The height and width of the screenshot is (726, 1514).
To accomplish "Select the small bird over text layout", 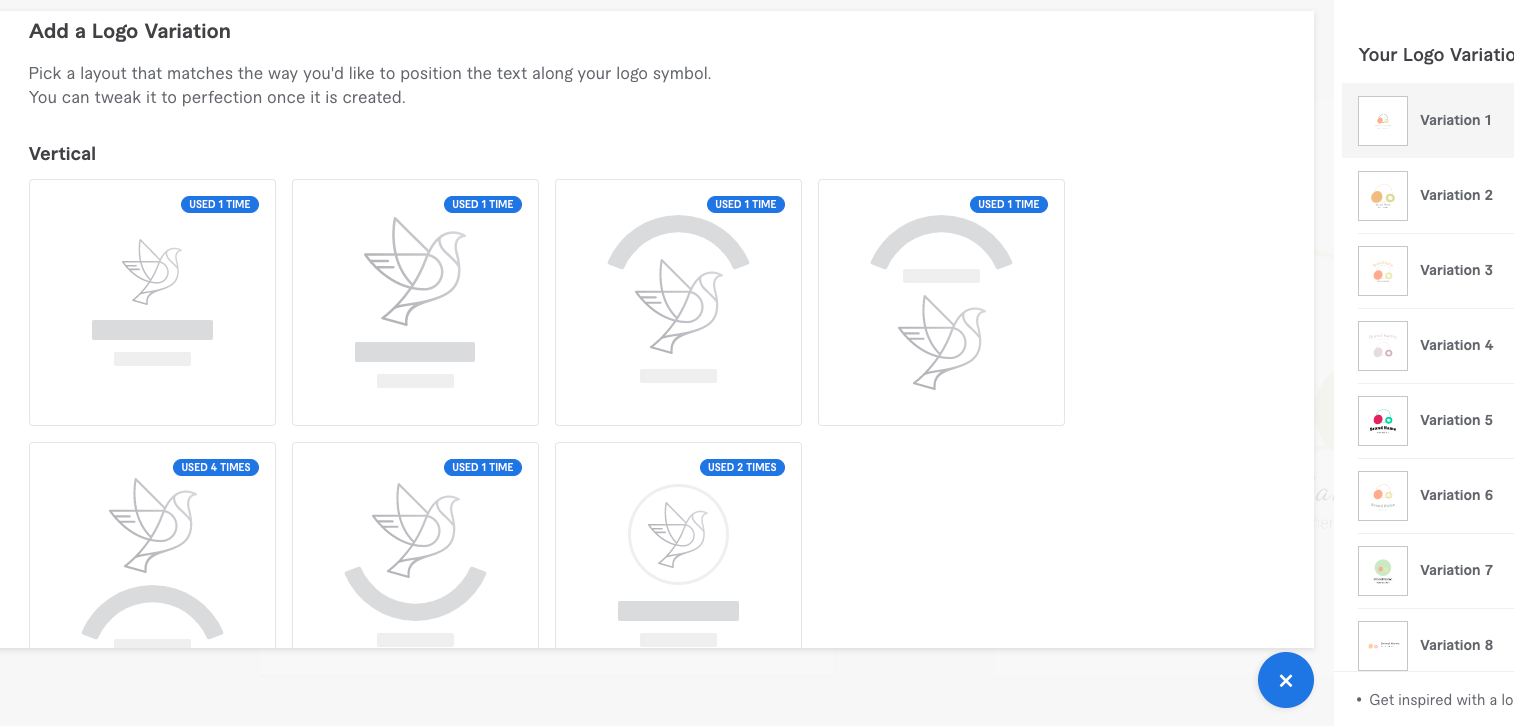I will coord(152,302).
